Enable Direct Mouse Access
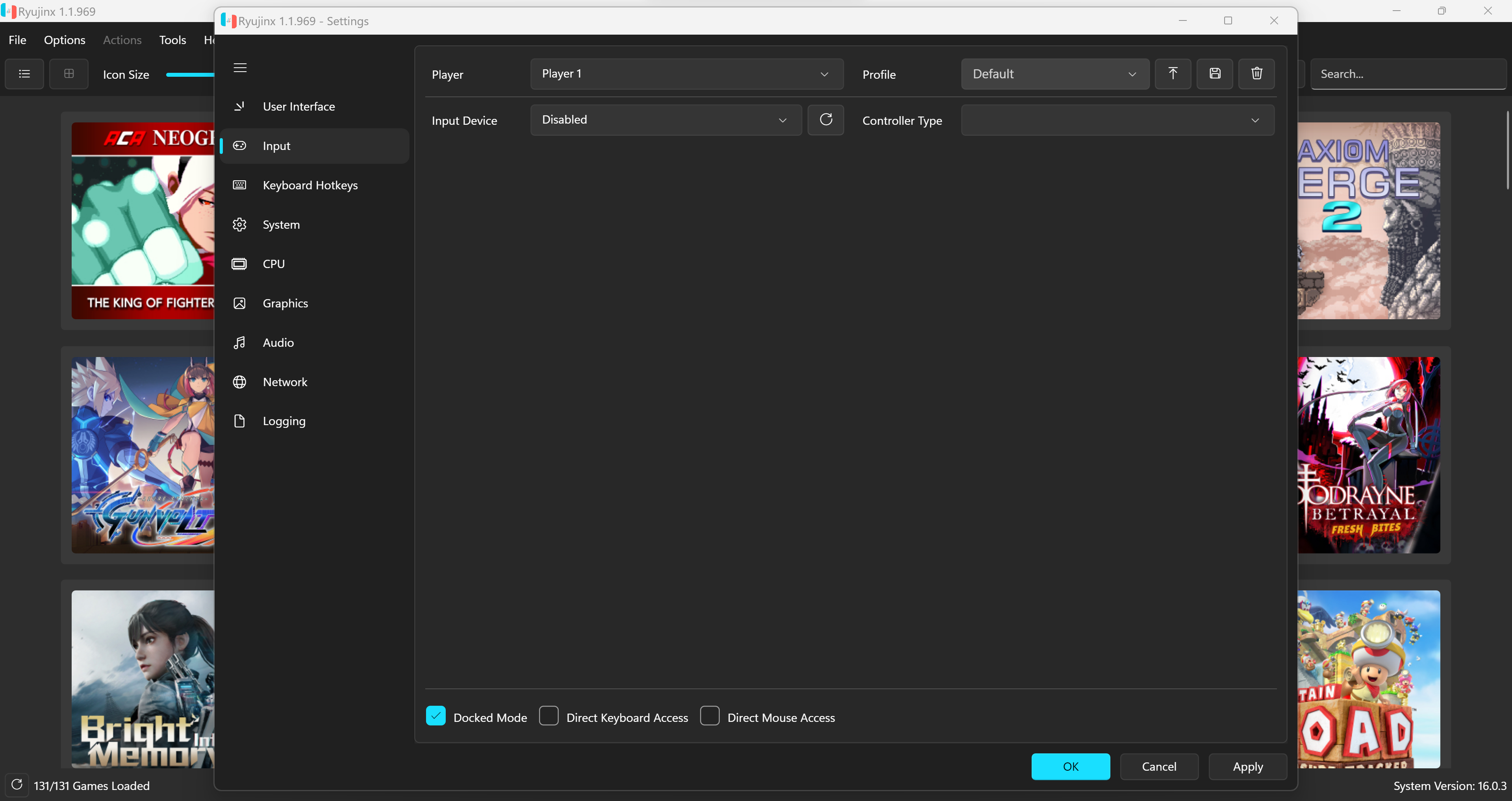The width and height of the screenshot is (1512, 801). tap(710, 716)
